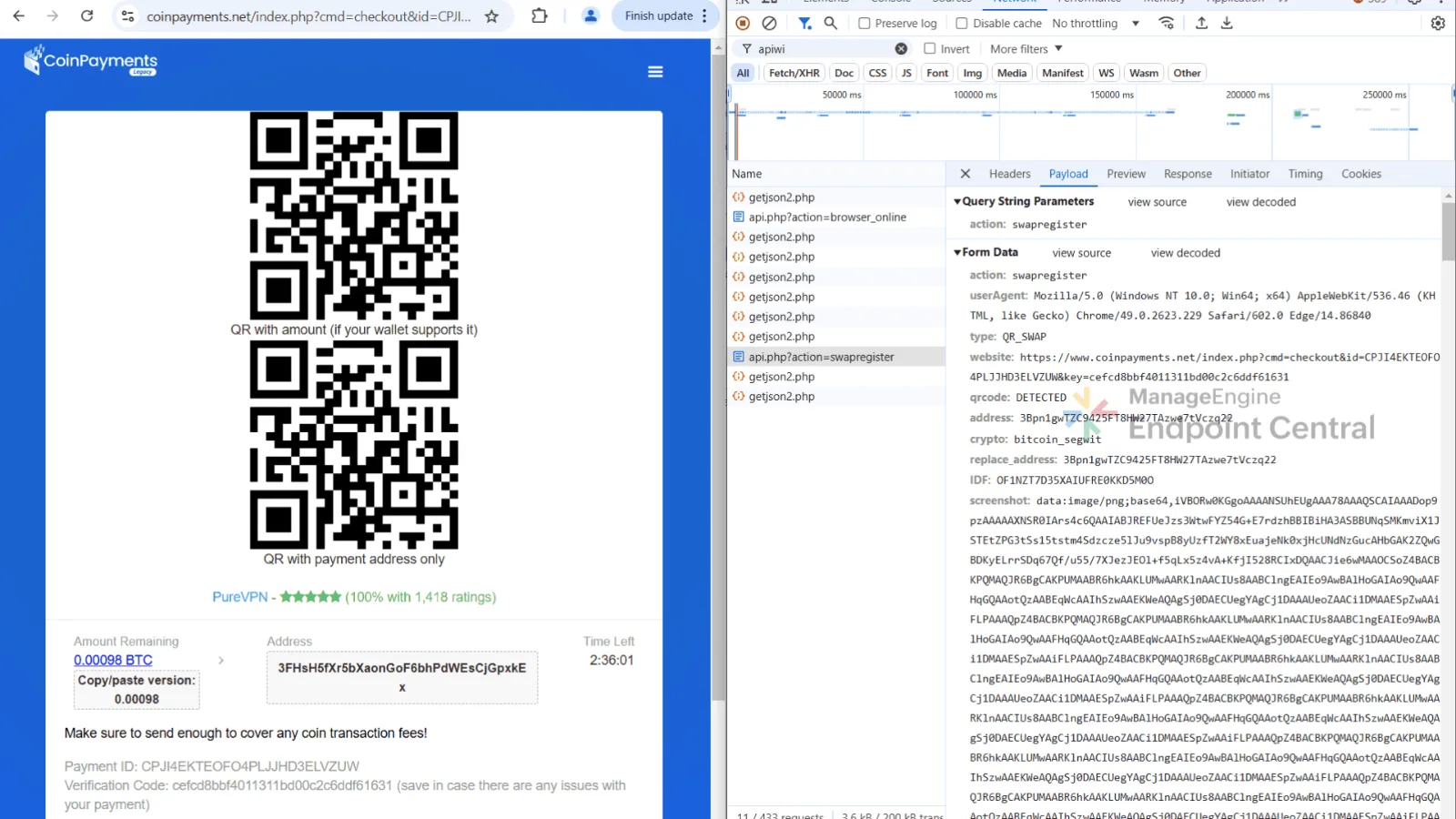Screen dimensions: 1456x819
Task: Open the 0.00098 BTC amount link
Action: tap(113, 661)
